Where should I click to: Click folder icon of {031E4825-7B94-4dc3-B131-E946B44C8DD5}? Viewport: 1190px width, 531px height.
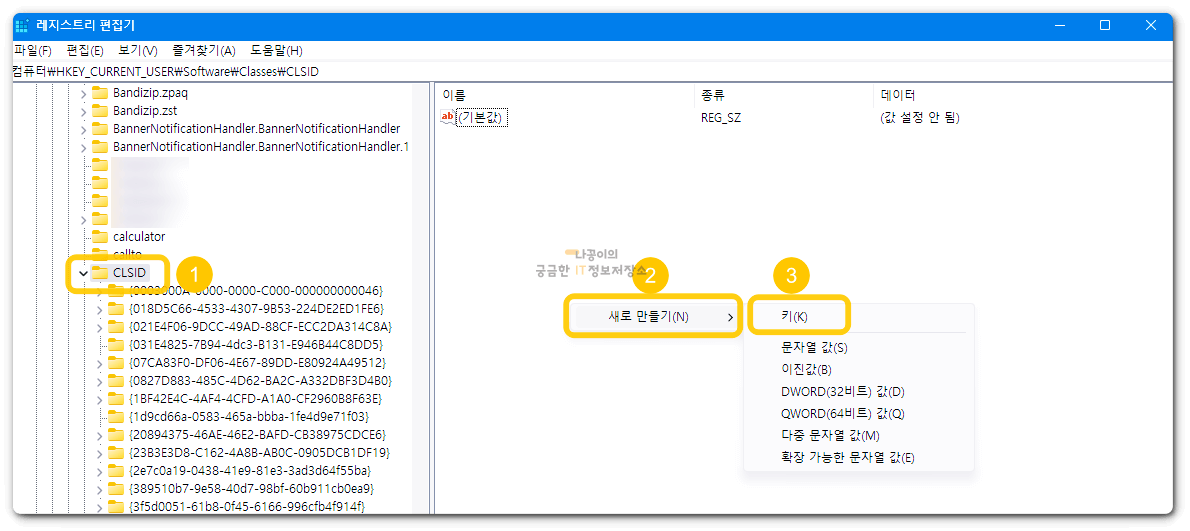click(x=115, y=344)
